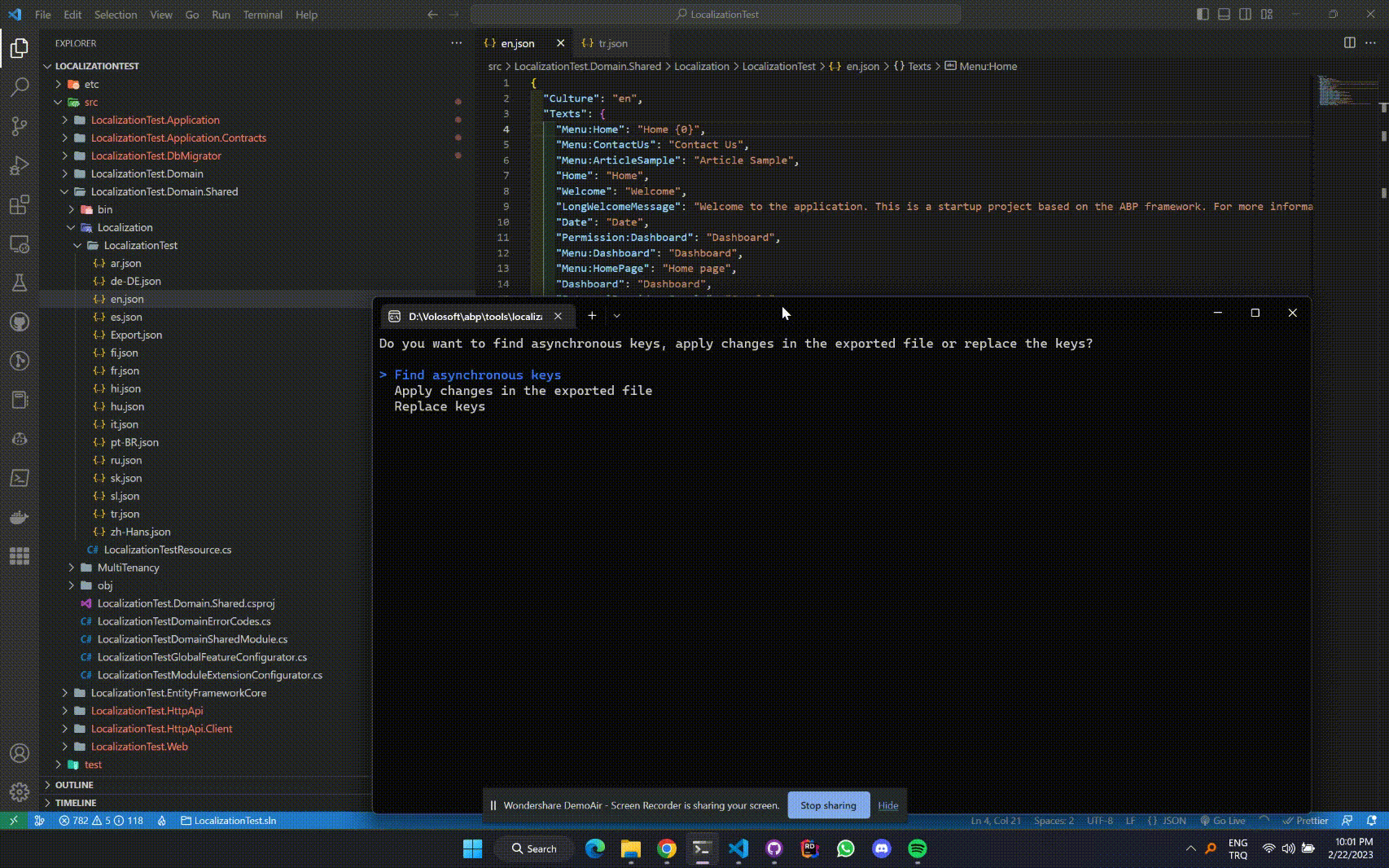
Task: Toggle primary side bar layout button
Action: coord(1203,14)
